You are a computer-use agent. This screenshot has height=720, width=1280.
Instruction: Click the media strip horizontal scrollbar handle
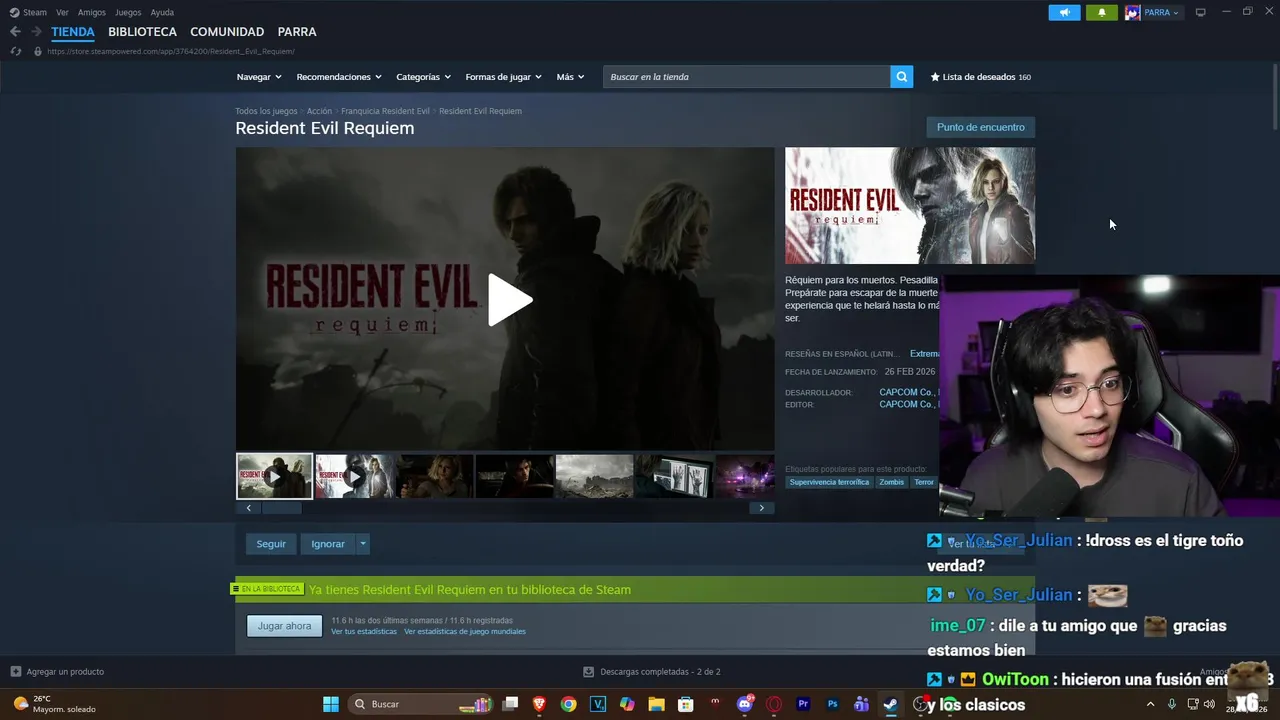[281, 508]
